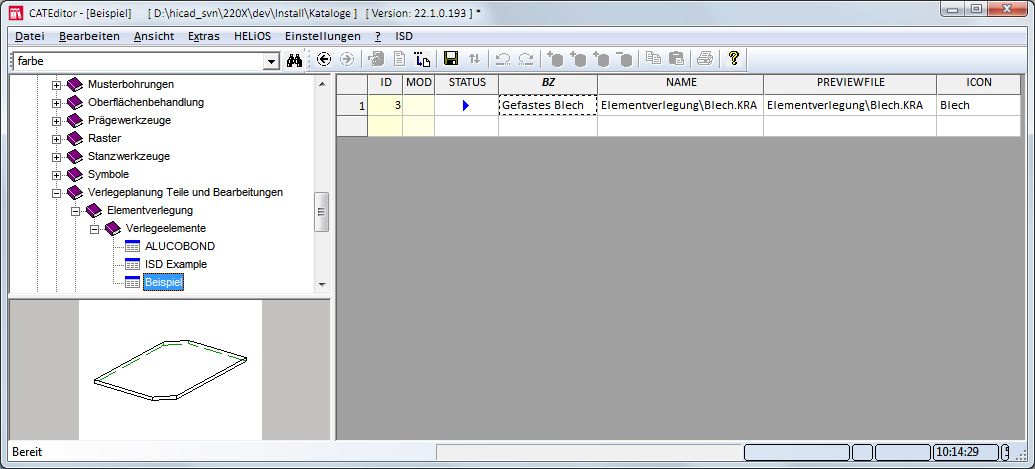The height and width of the screenshot is (469, 1035).
Task: Open the Bearbeiten menu
Action: pos(89,36)
